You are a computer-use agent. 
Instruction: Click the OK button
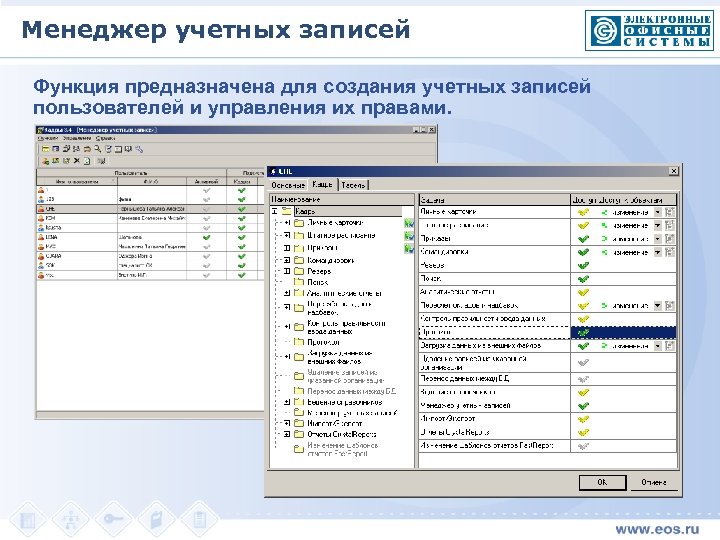[602, 482]
